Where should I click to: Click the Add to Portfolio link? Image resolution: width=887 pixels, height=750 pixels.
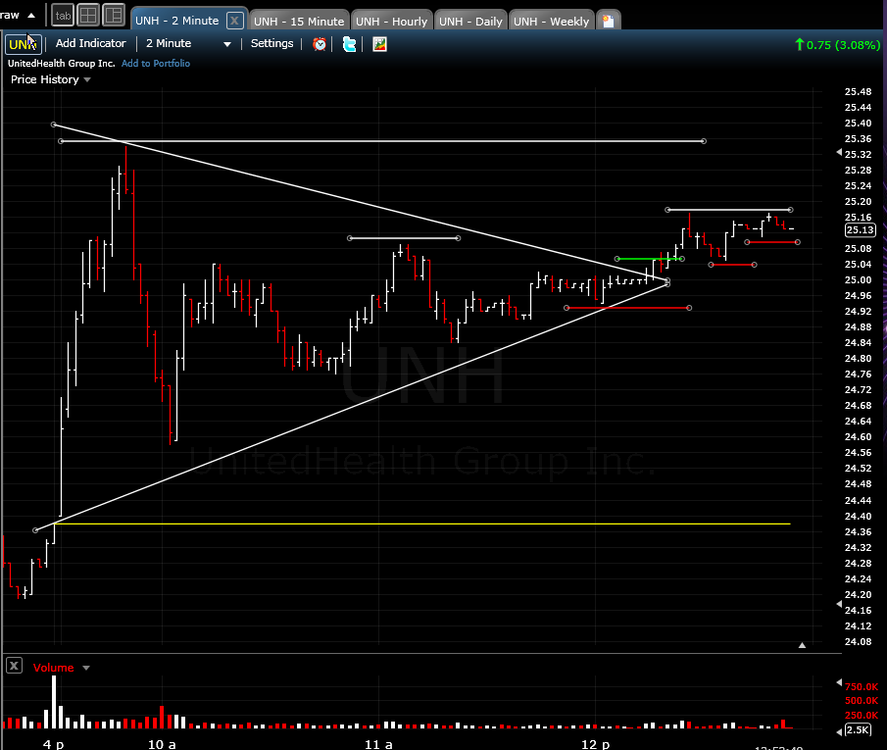[x=156, y=63]
